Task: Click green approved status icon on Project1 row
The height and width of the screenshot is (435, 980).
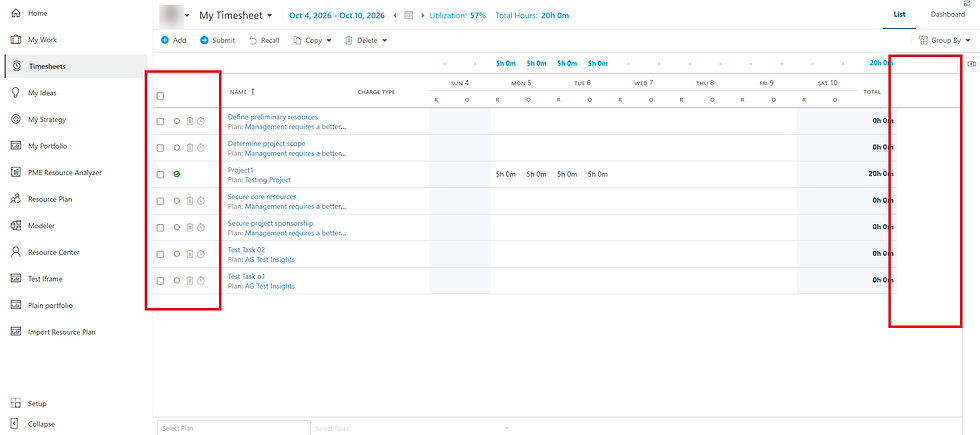Action: (177, 174)
